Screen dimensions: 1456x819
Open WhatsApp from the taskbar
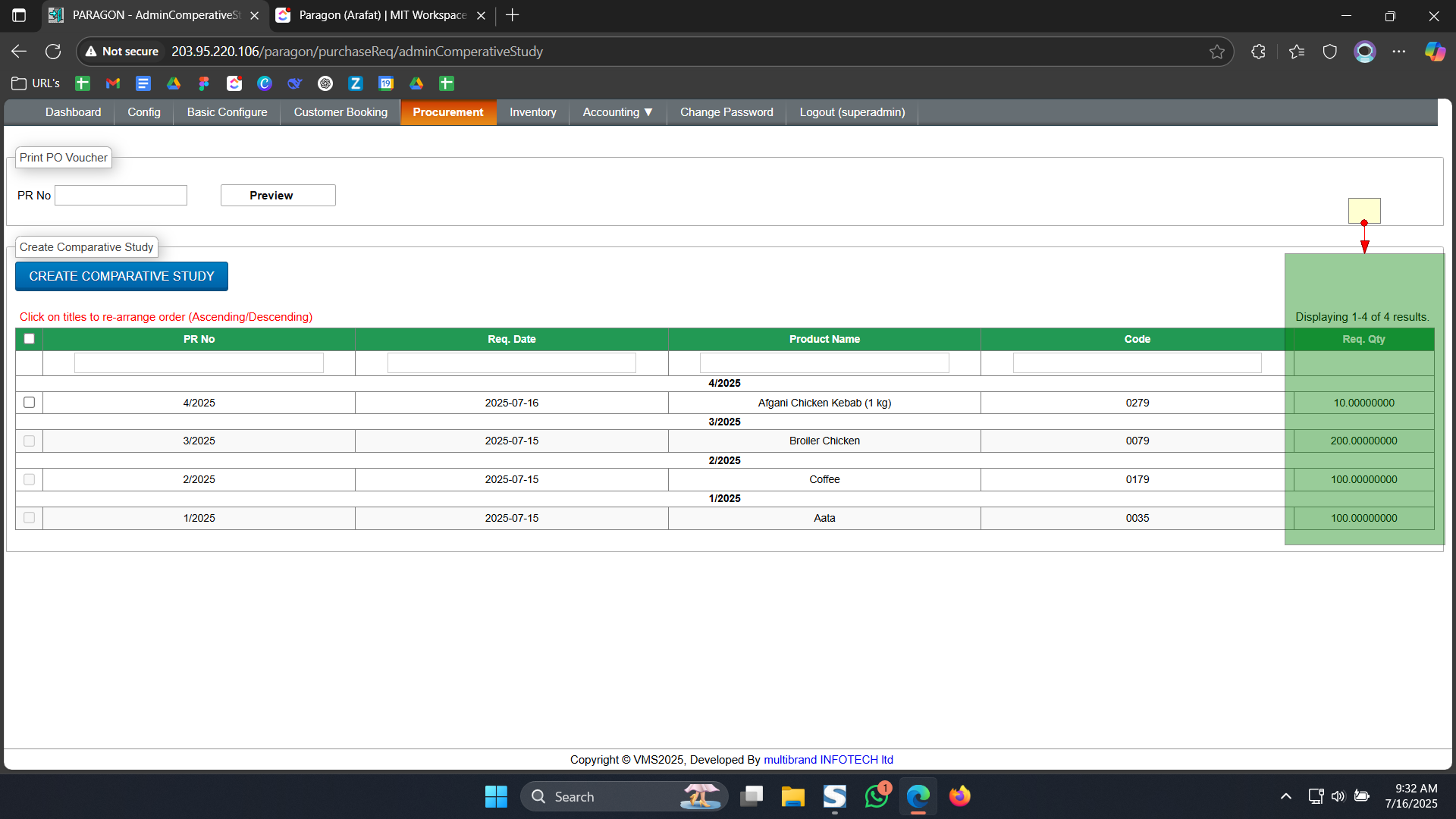[877, 796]
